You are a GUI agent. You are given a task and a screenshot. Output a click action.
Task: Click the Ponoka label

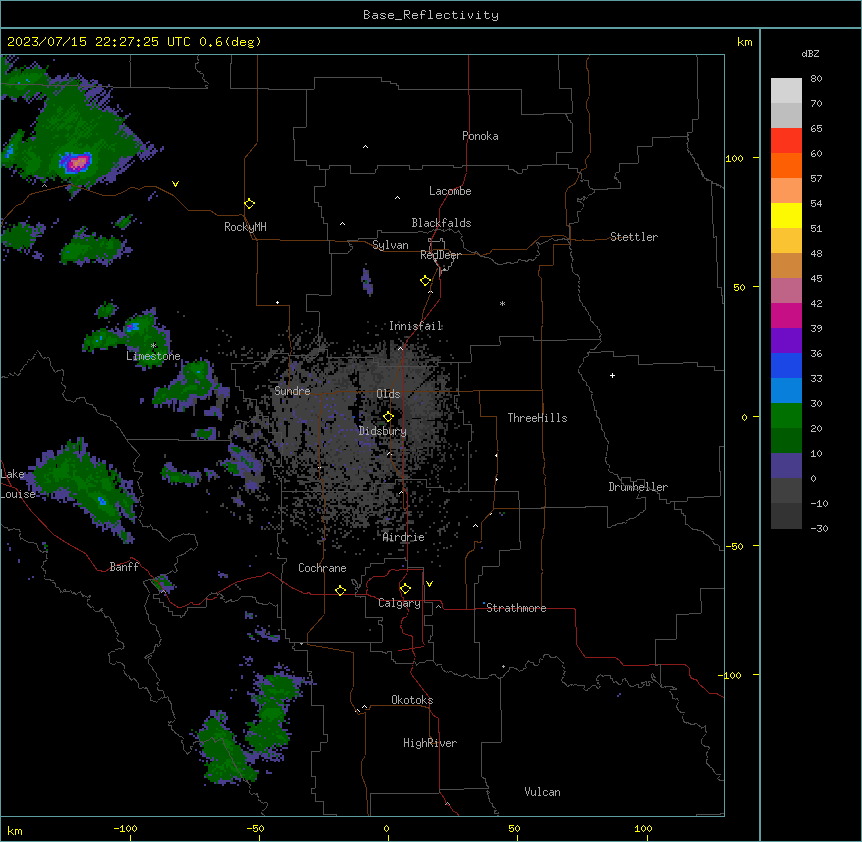(x=480, y=136)
